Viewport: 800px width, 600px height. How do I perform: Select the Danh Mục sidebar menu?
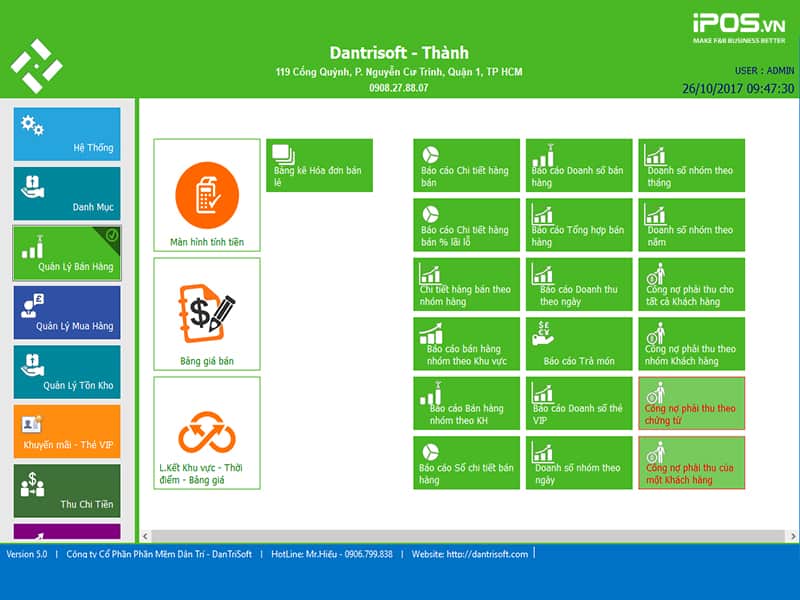click(67, 193)
